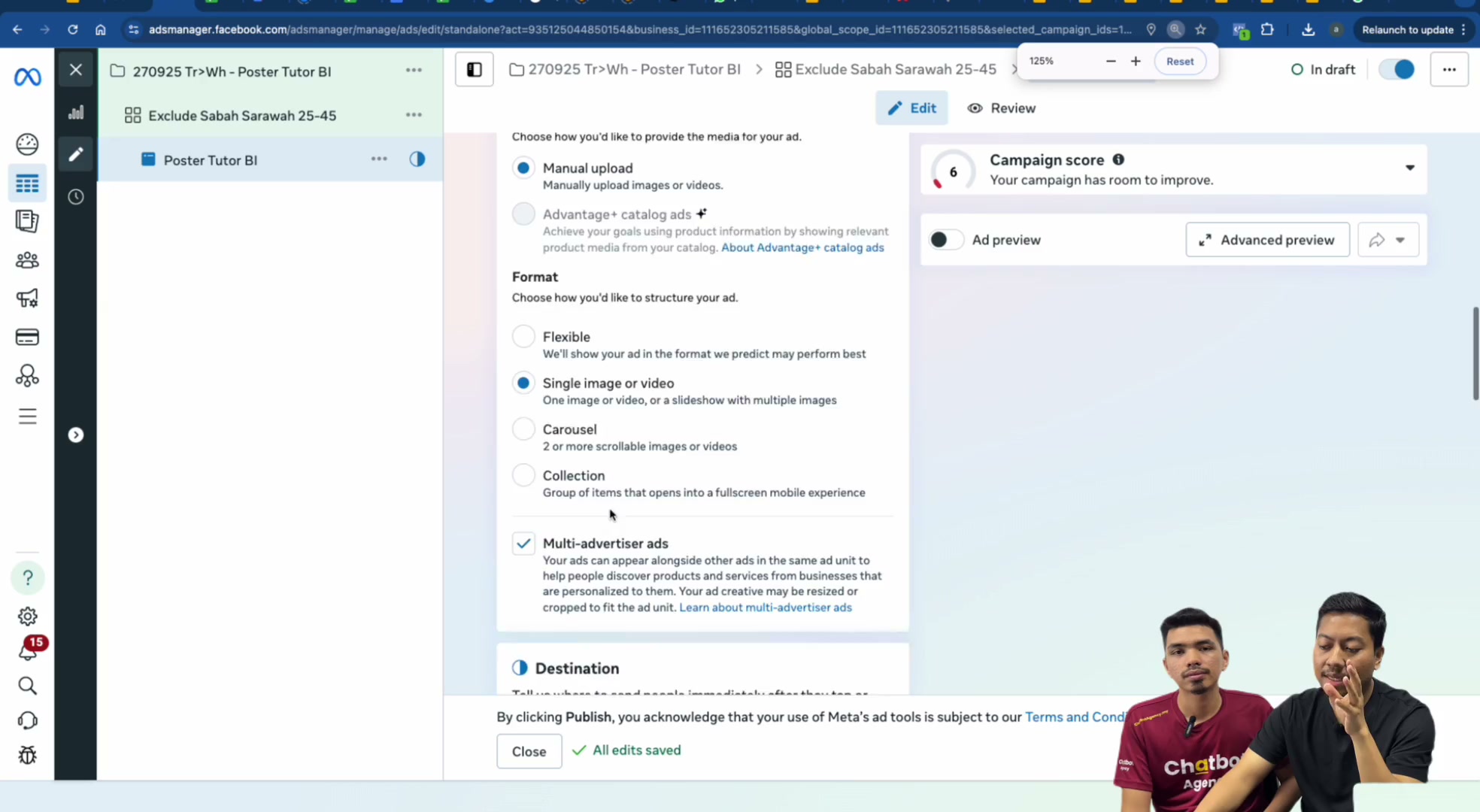Click the bug report icon
Image resolution: width=1480 pixels, height=812 pixels.
pyautogui.click(x=28, y=755)
